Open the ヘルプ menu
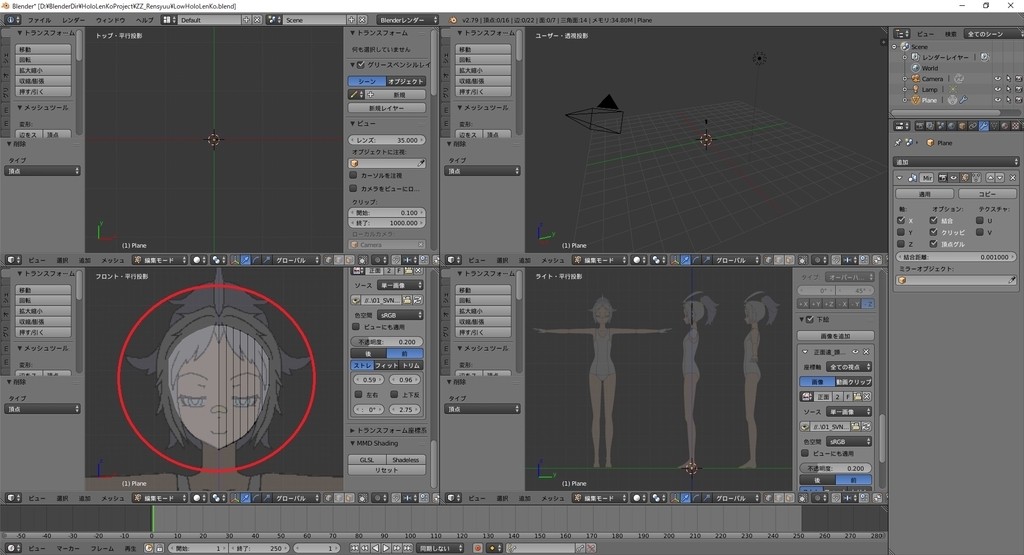Image resolution: width=1024 pixels, height=555 pixels. pyautogui.click(x=144, y=20)
